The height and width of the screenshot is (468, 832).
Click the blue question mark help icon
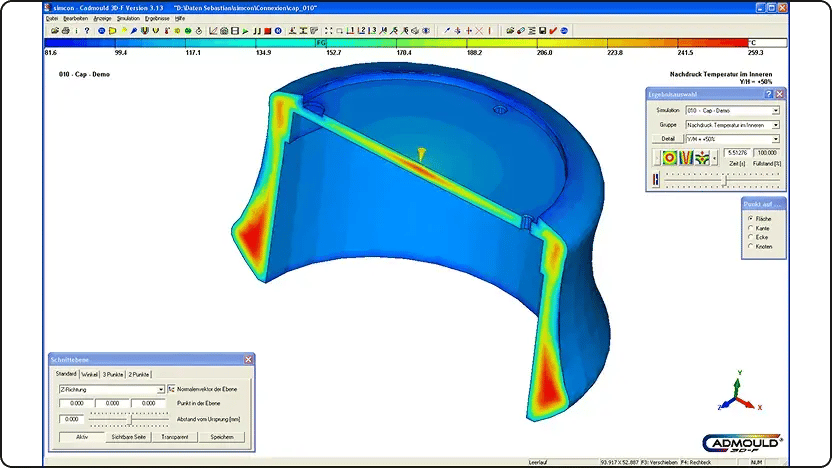tap(87, 31)
